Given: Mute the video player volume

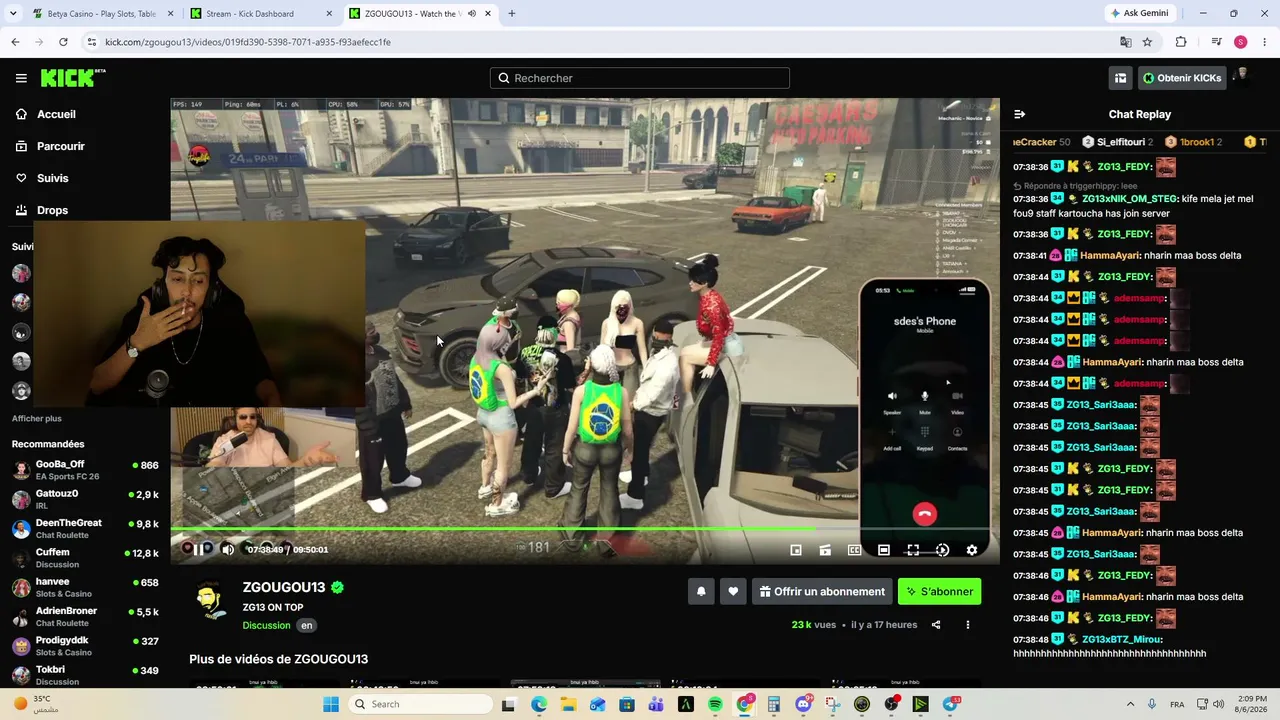Looking at the screenshot, I should pos(228,549).
